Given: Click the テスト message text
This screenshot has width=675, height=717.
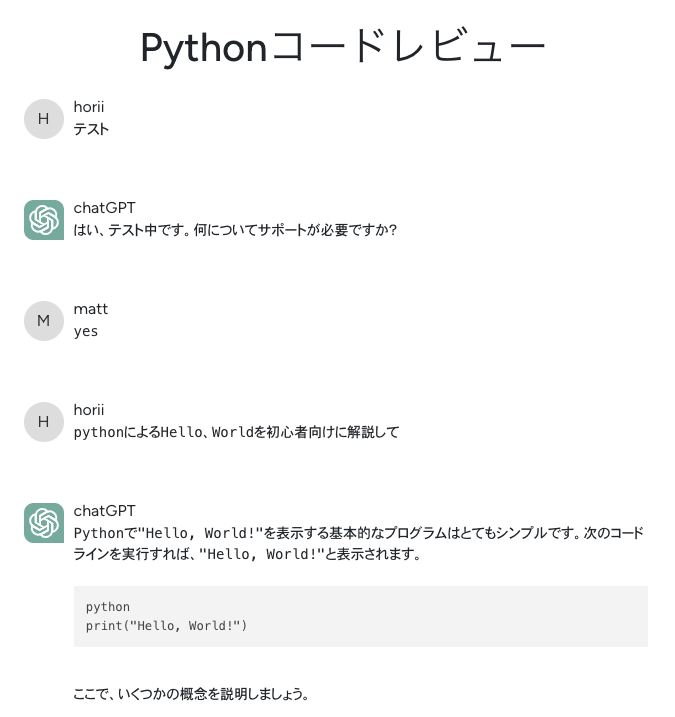Looking at the screenshot, I should (91, 129).
